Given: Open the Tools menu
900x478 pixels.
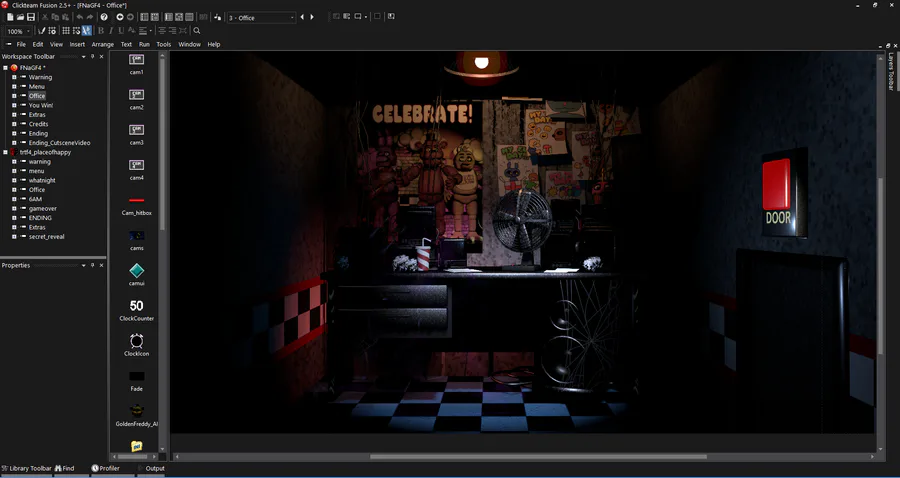Looking at the screenshot, I should pyautogui.click(x=164, y=44).
